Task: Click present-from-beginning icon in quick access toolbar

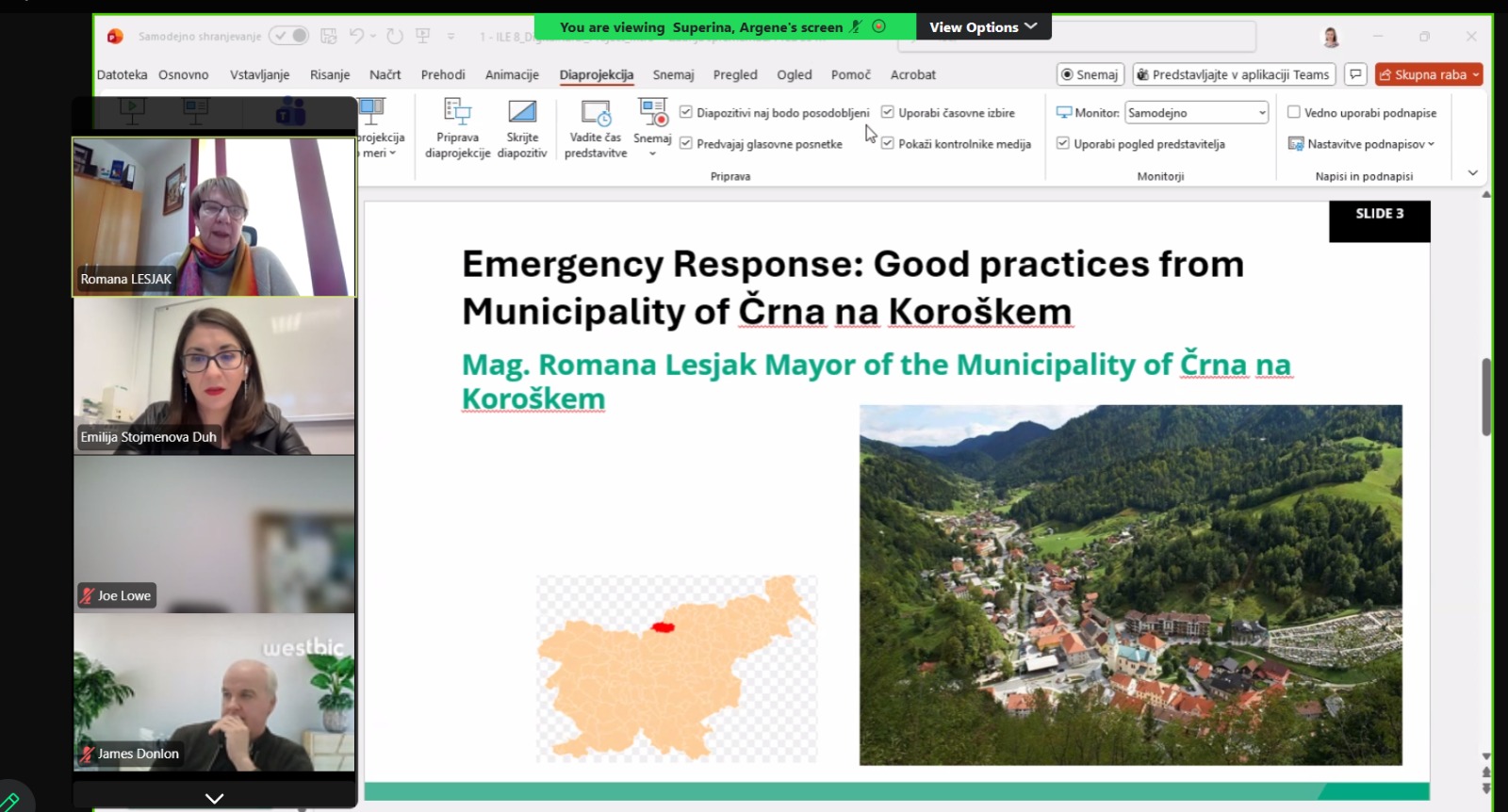Action: point(423,36)
